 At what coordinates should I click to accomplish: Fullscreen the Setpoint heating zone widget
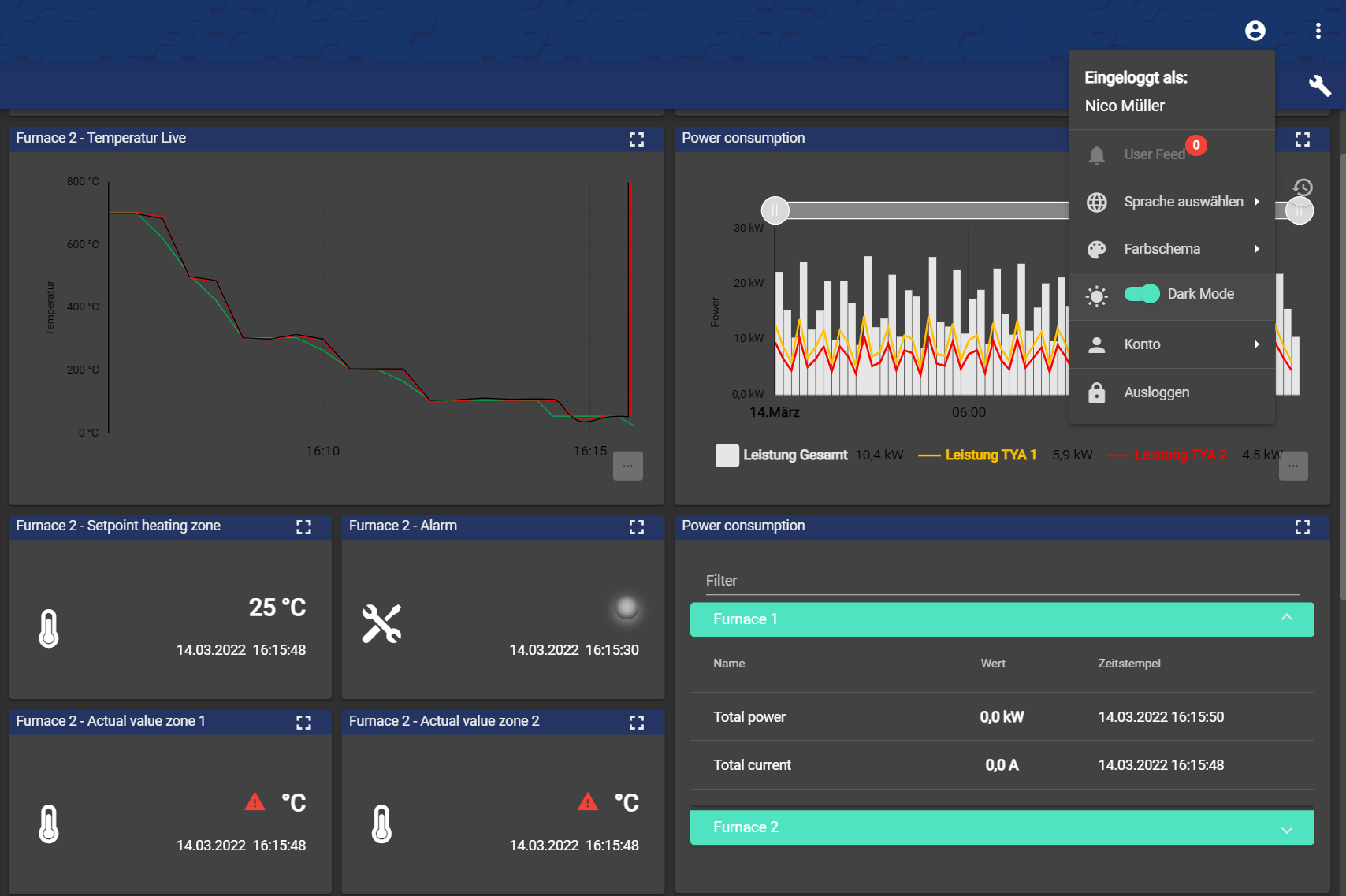click(x=303, y=527)
